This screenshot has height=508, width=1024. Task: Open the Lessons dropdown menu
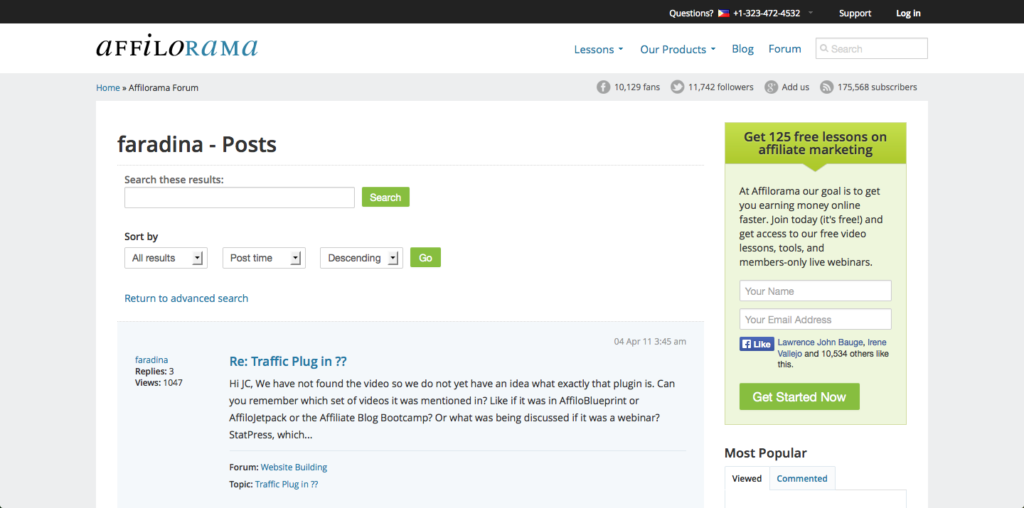(598, 49)
